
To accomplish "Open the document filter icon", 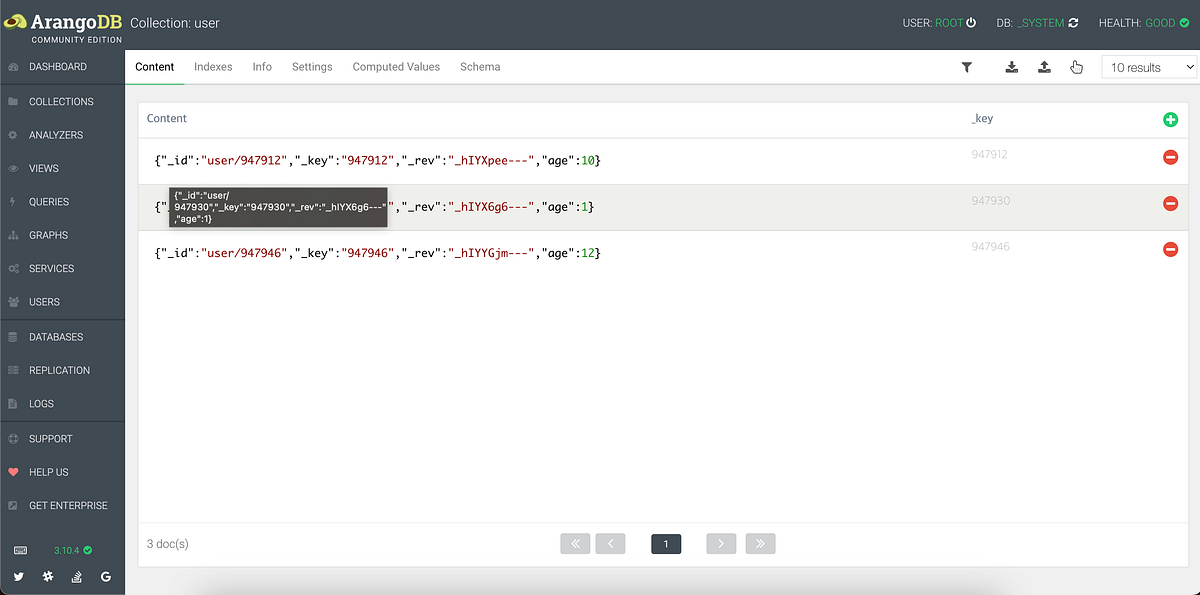I will point(967,67).
